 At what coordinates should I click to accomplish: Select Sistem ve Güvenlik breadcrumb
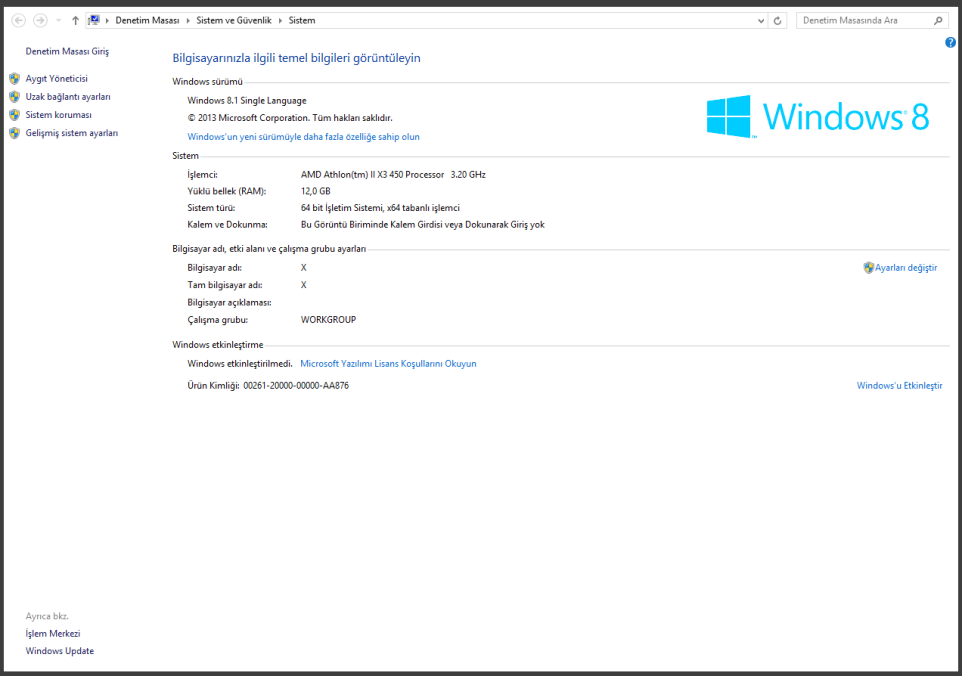pyautogui.click(x=234, y=20)
